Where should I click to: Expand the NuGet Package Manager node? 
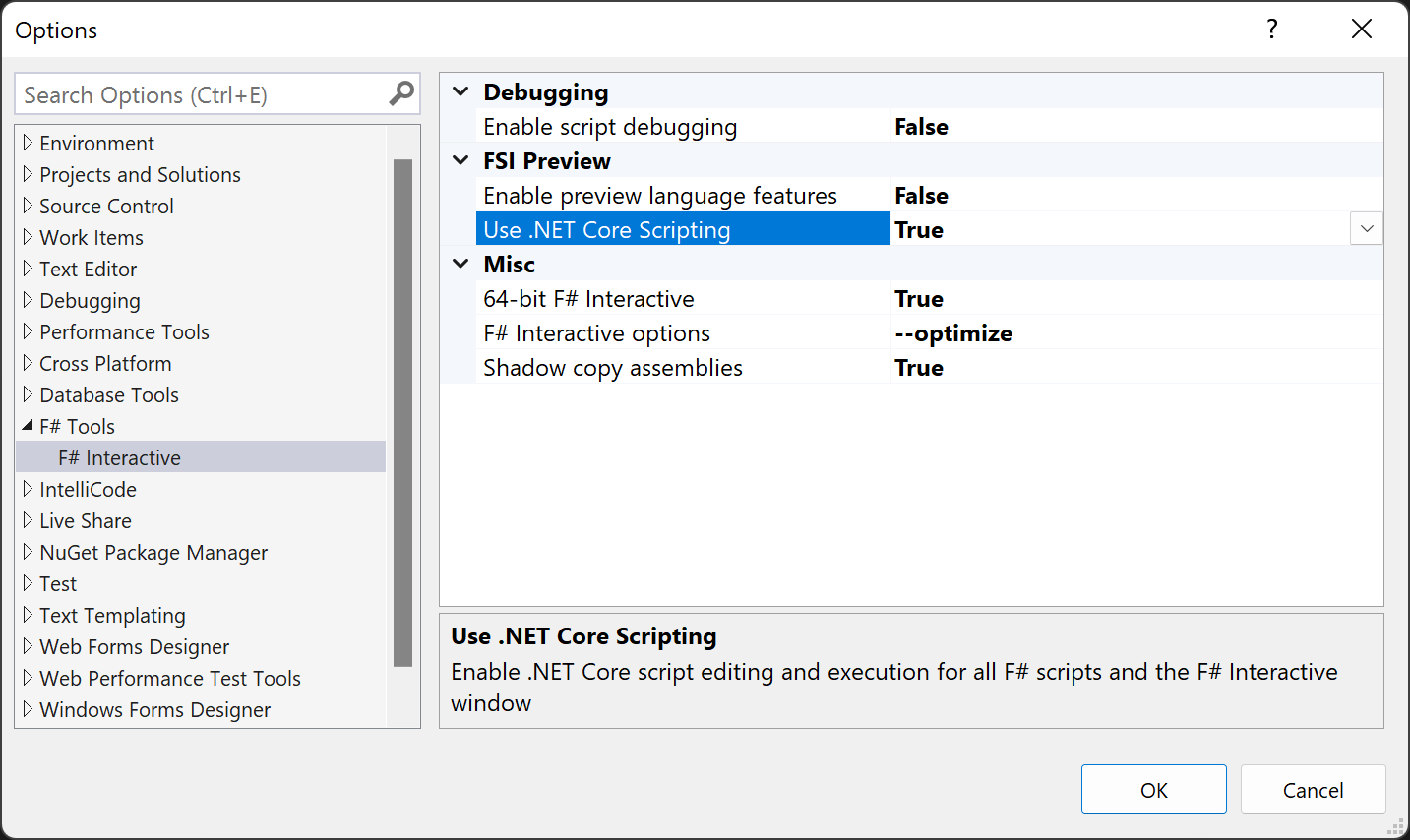[x=26, y=552]
